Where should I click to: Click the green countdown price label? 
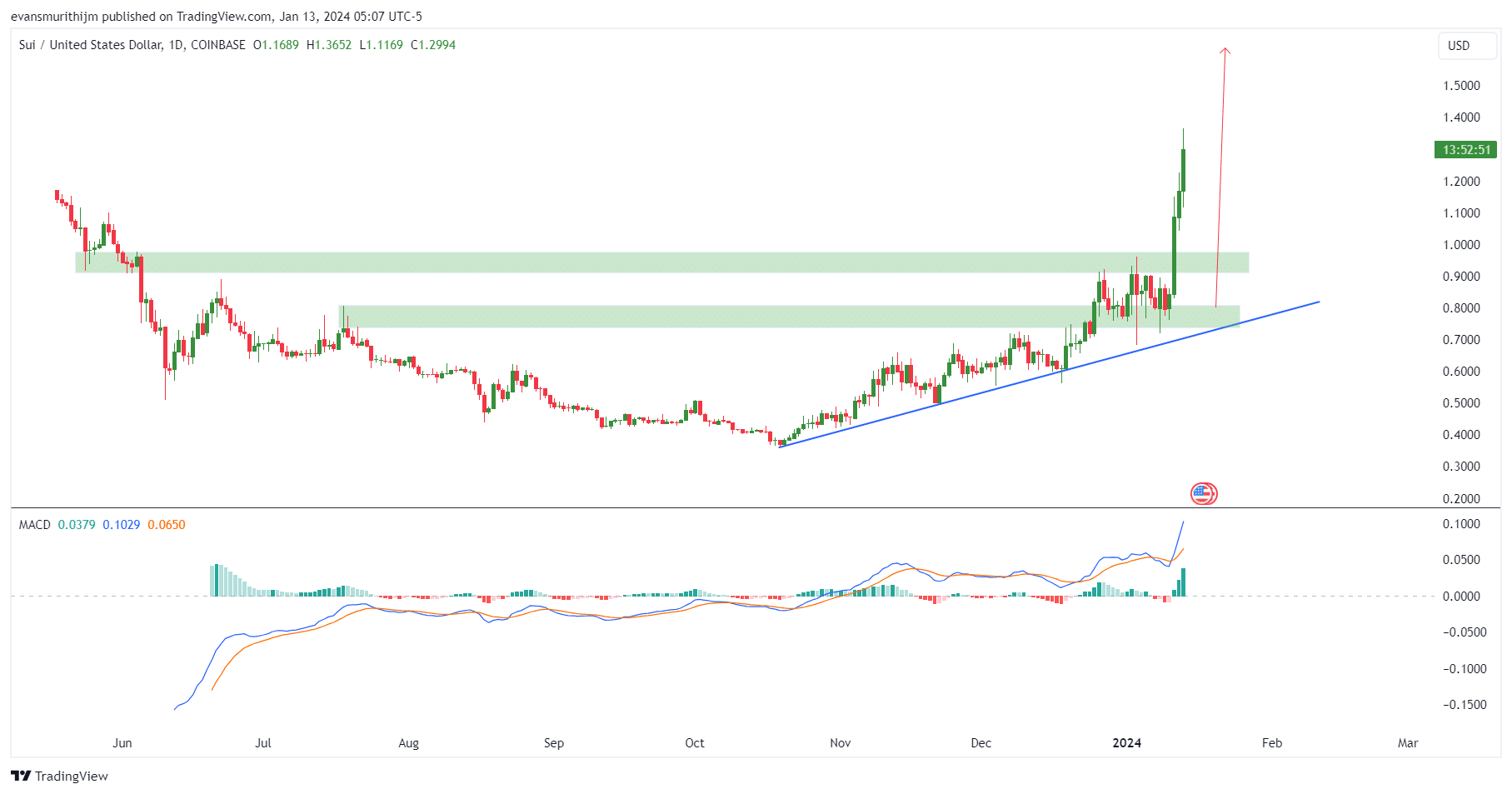[x=1466, y=150]
